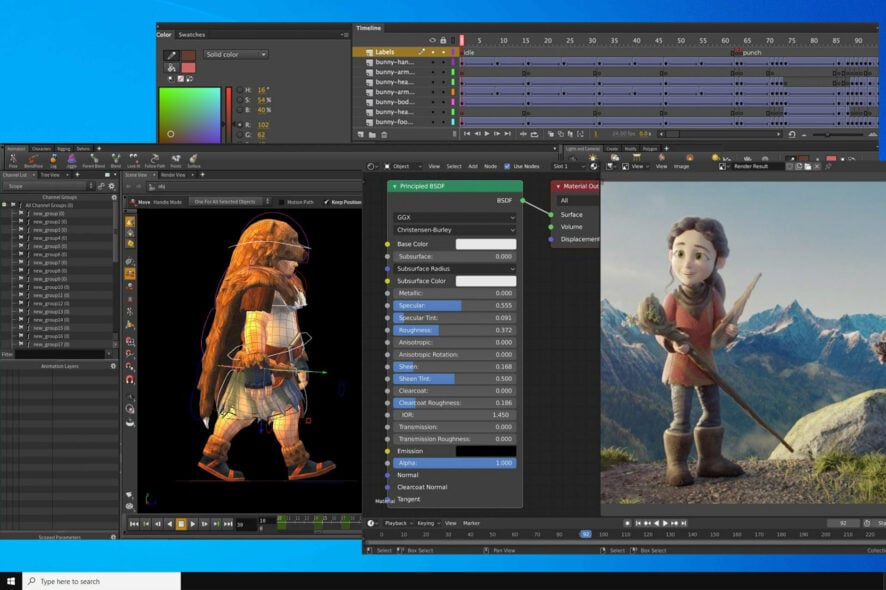Collapse the Principled BSDF node header

tap(395, 186)
